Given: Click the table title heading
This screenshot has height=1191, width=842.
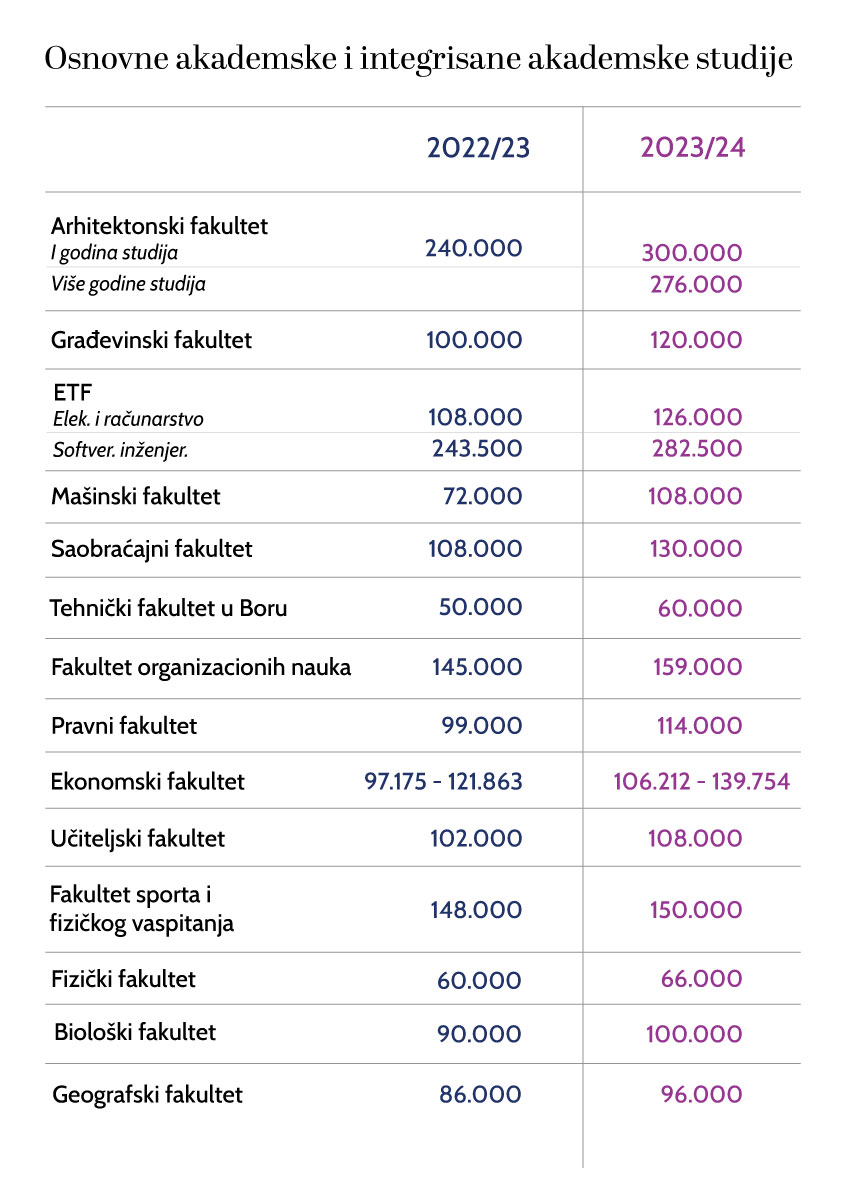Looking at the screenshot, I should (419, 59).
